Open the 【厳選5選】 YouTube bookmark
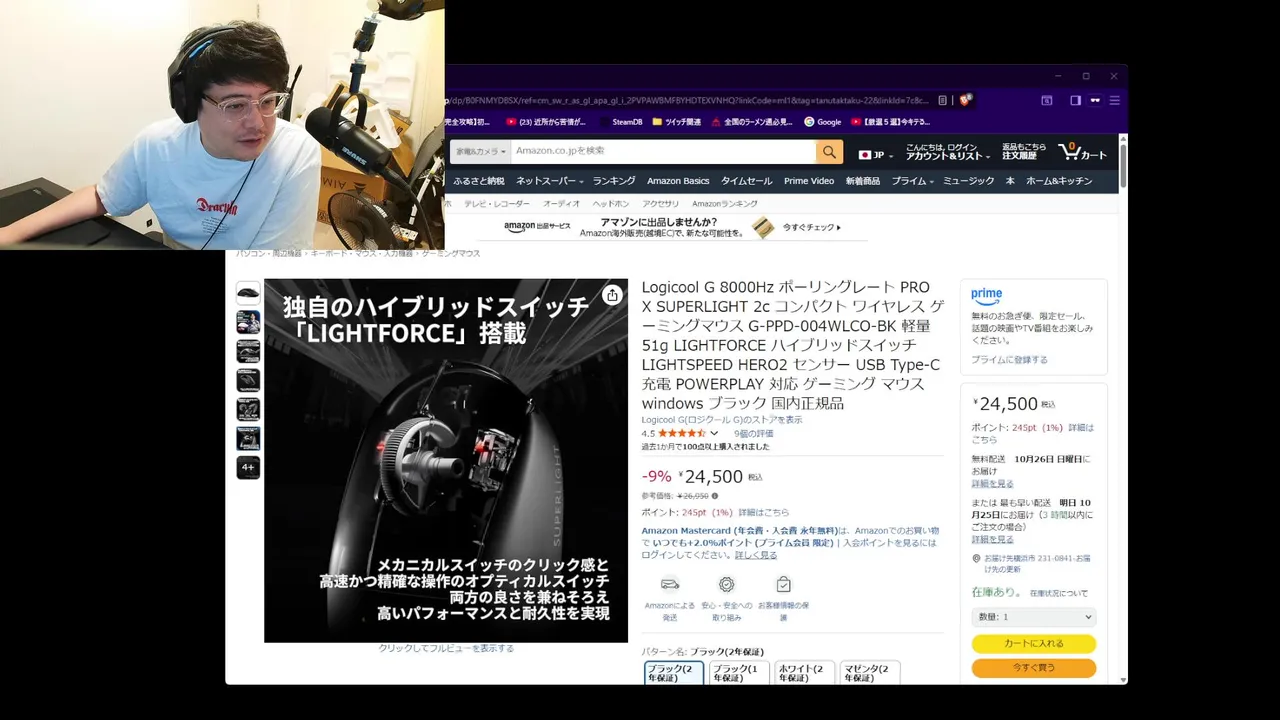Screen dimensions: 1280x720 [890, 122]
